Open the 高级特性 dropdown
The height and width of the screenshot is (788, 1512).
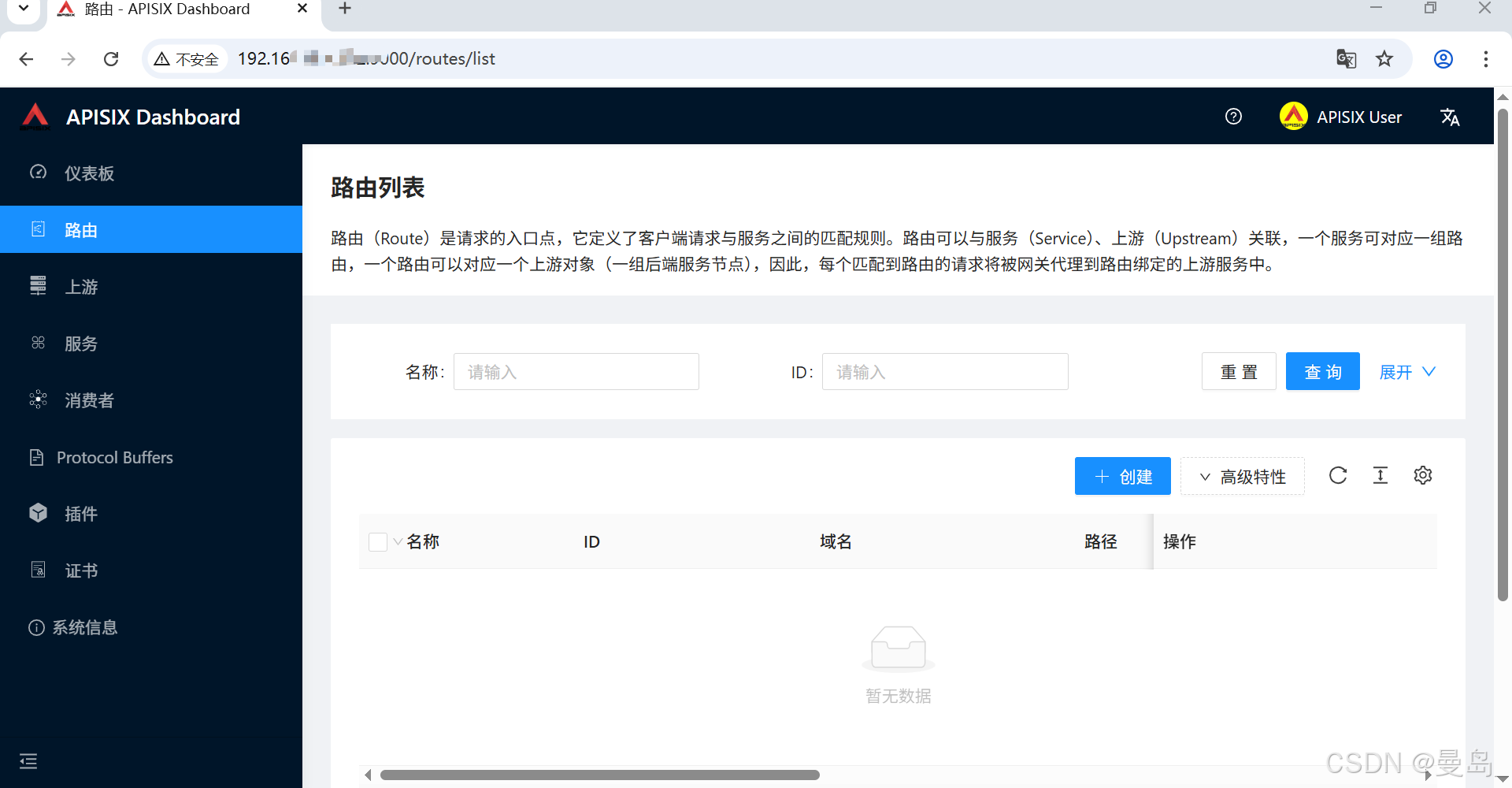[x=1243, y=476]
